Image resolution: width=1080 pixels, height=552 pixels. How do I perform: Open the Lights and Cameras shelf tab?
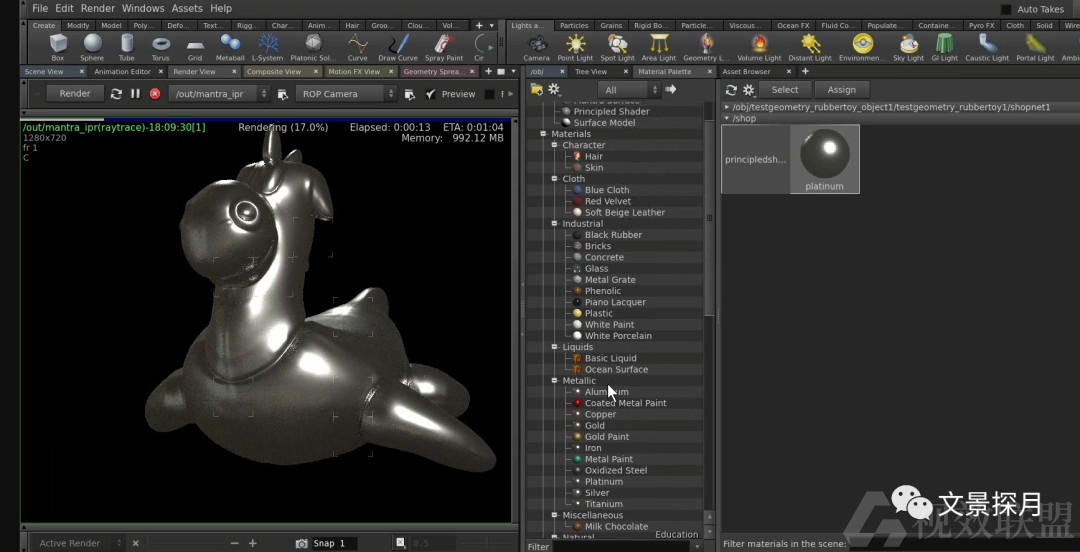tap(528, 25)
